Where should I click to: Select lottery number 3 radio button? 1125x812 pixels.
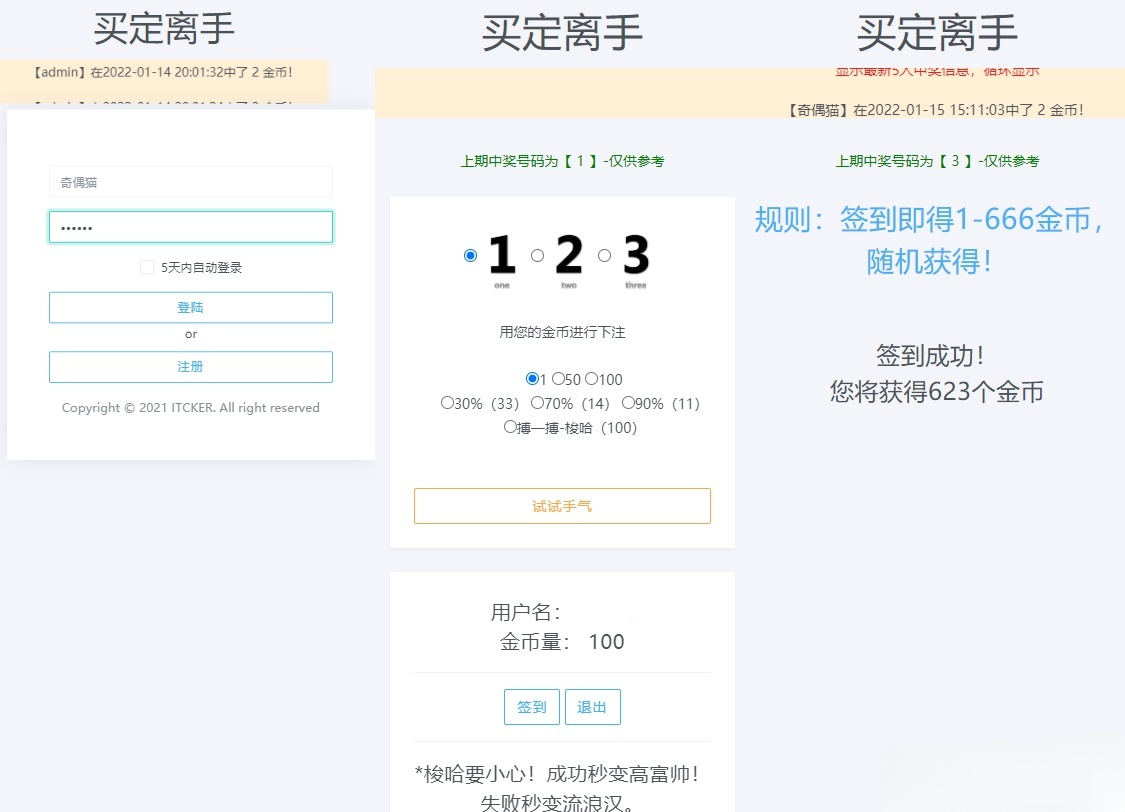[604, 255]
